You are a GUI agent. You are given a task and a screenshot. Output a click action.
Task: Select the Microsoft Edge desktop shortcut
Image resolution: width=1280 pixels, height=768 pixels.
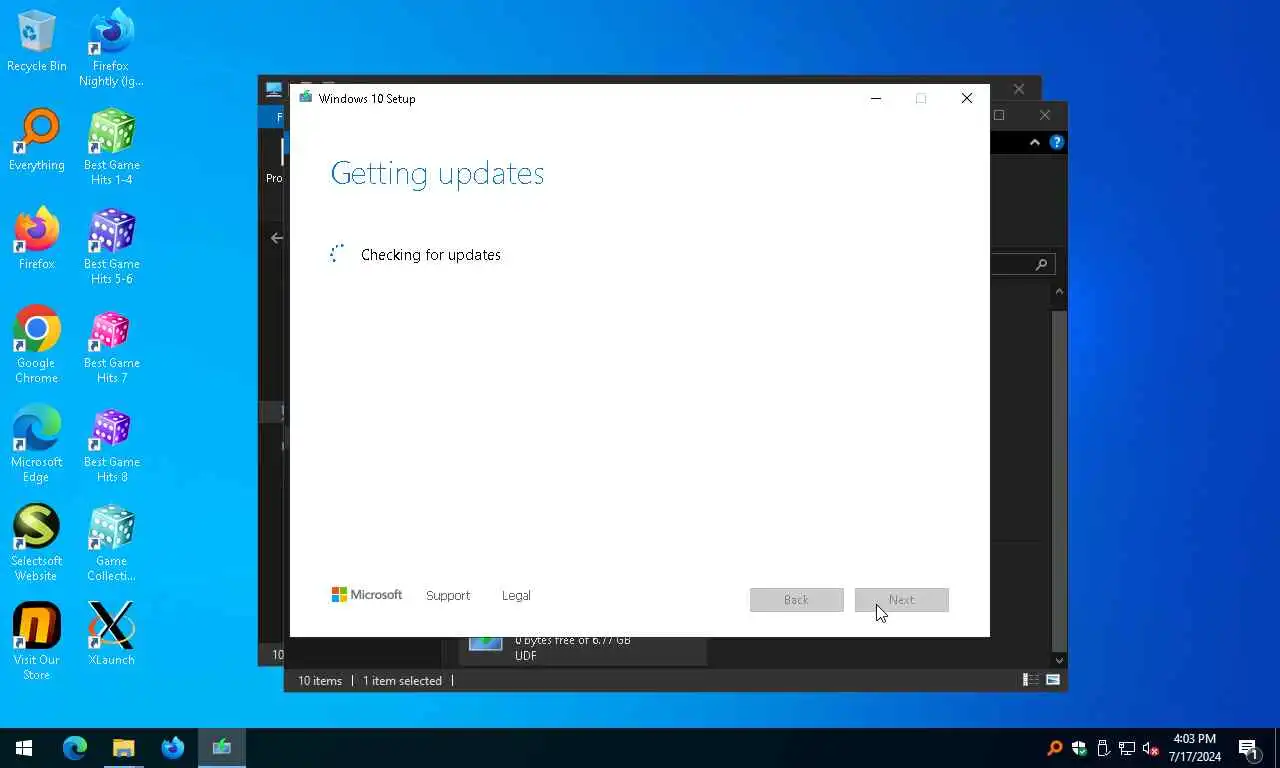(37, 444)
